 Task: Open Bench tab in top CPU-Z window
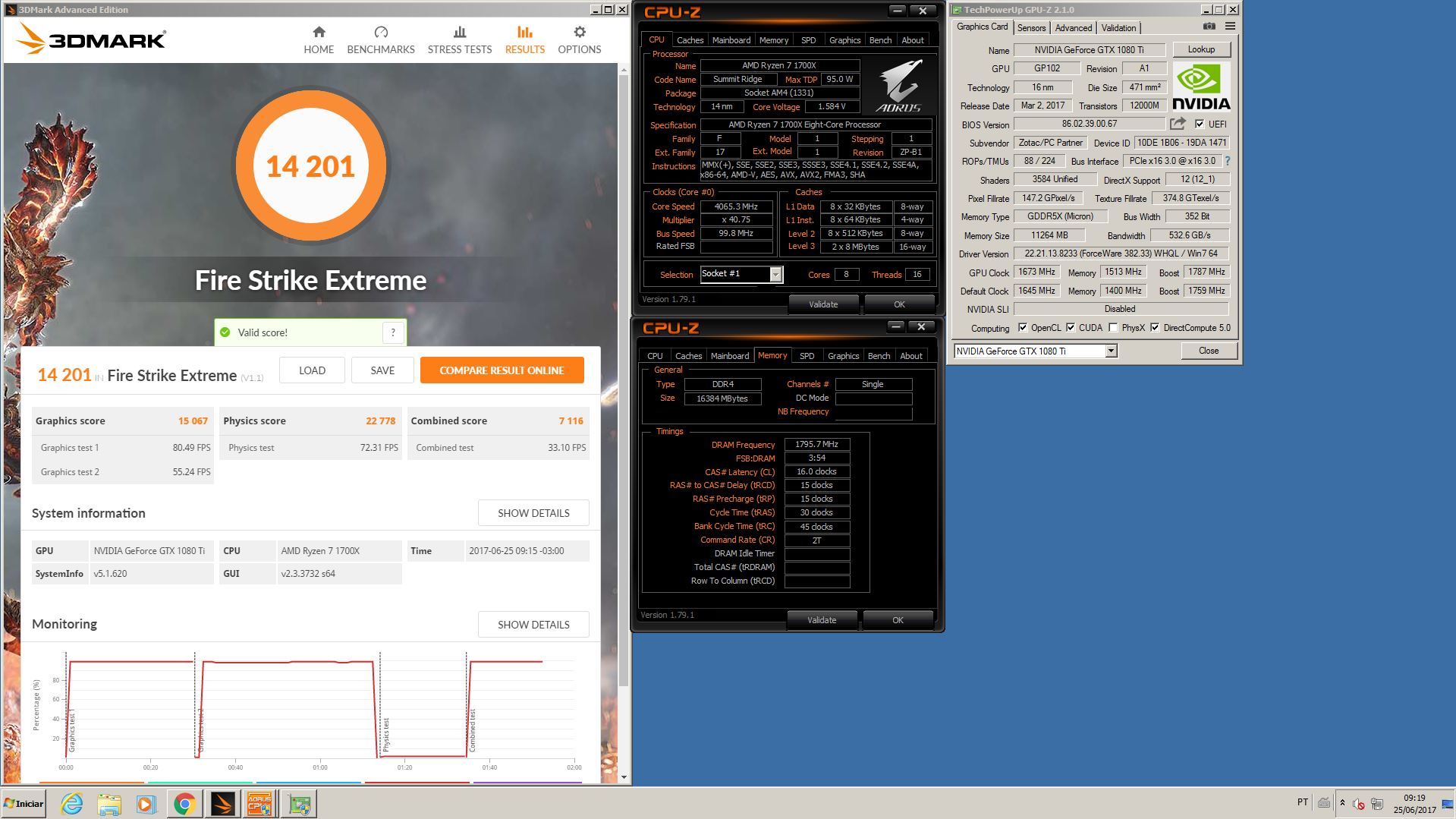click(880, 40)
